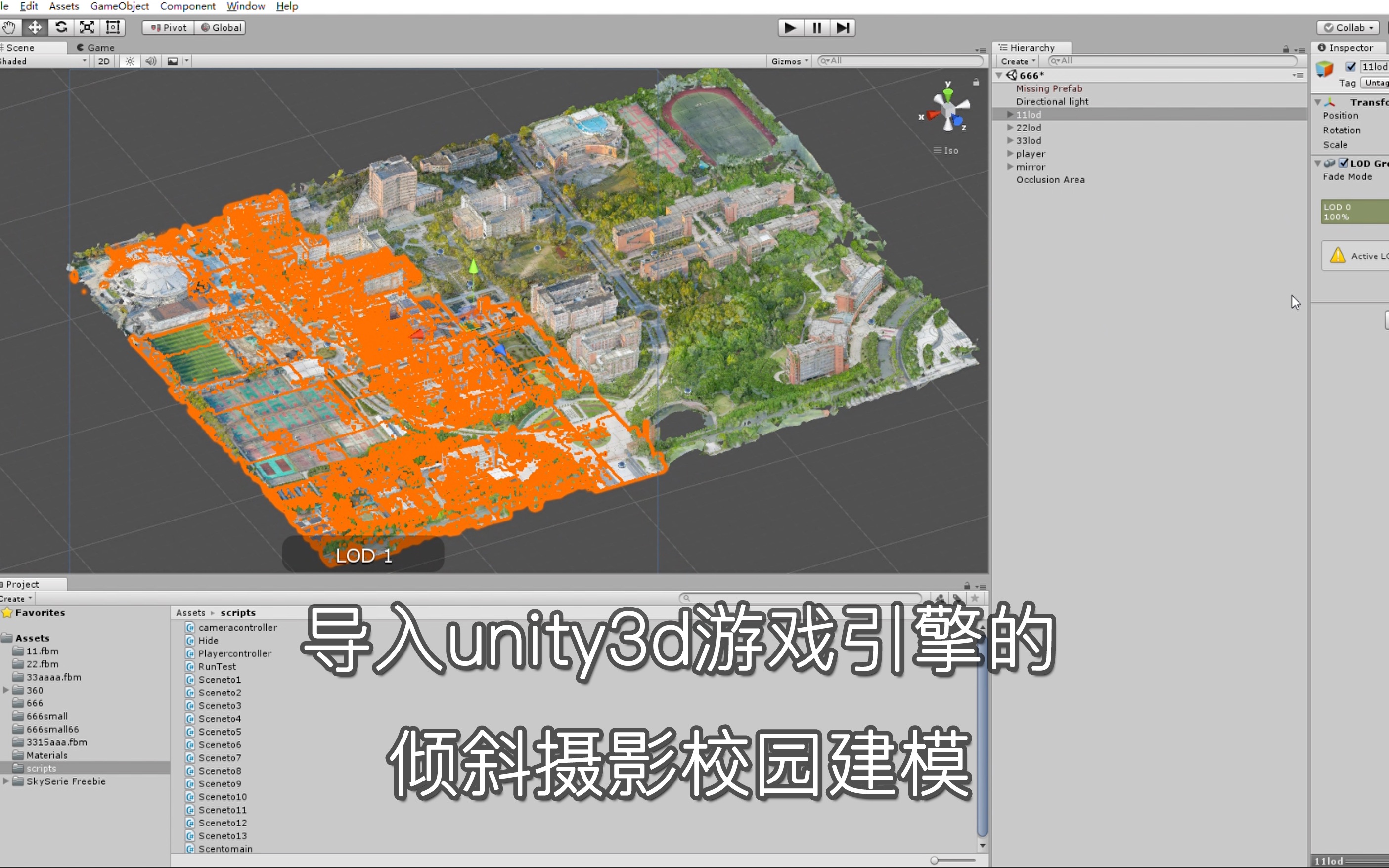Select the Scale tool
This screenshot has height=868, width=1389.
pyautogui.click(x=87, y=27)
